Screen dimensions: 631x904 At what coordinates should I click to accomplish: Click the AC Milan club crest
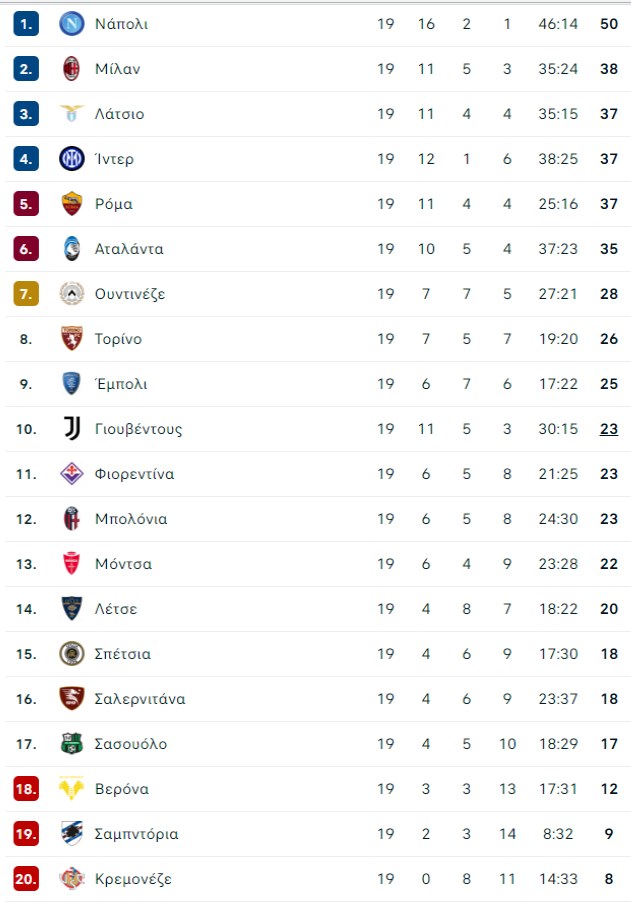[x=72, y=69]
